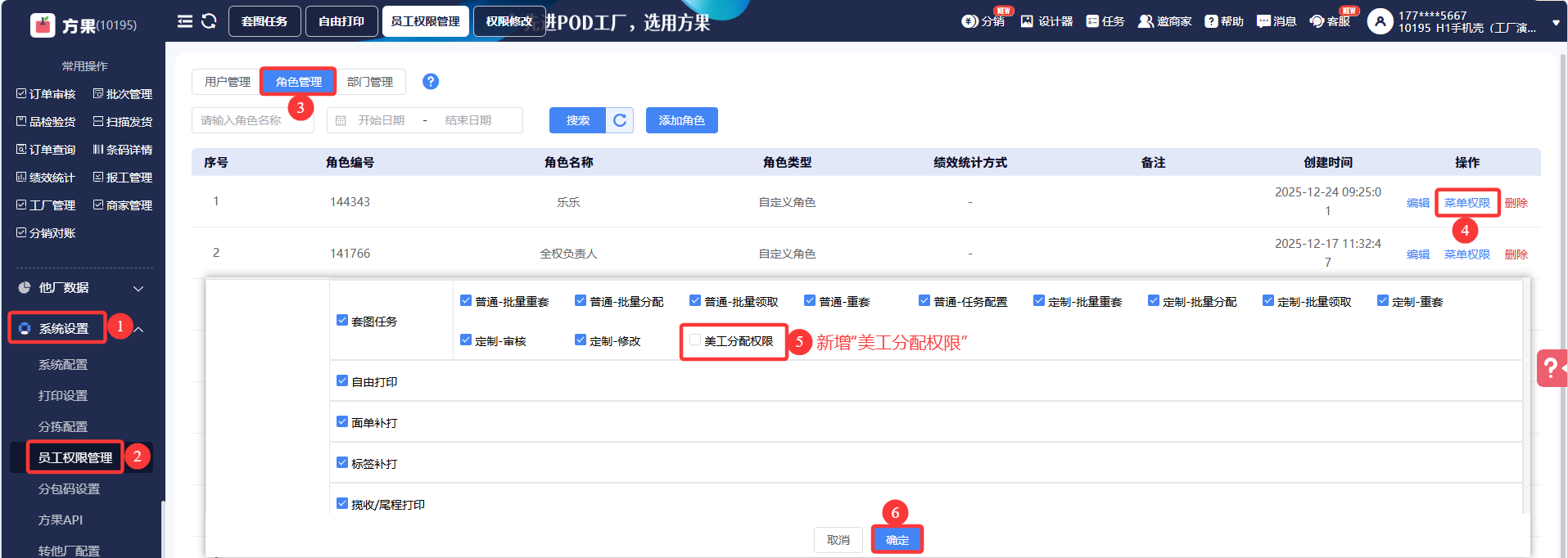Open 工厂管理 shortcut
Viewport: 1568px width, 558px height.
tap(46, 205)
